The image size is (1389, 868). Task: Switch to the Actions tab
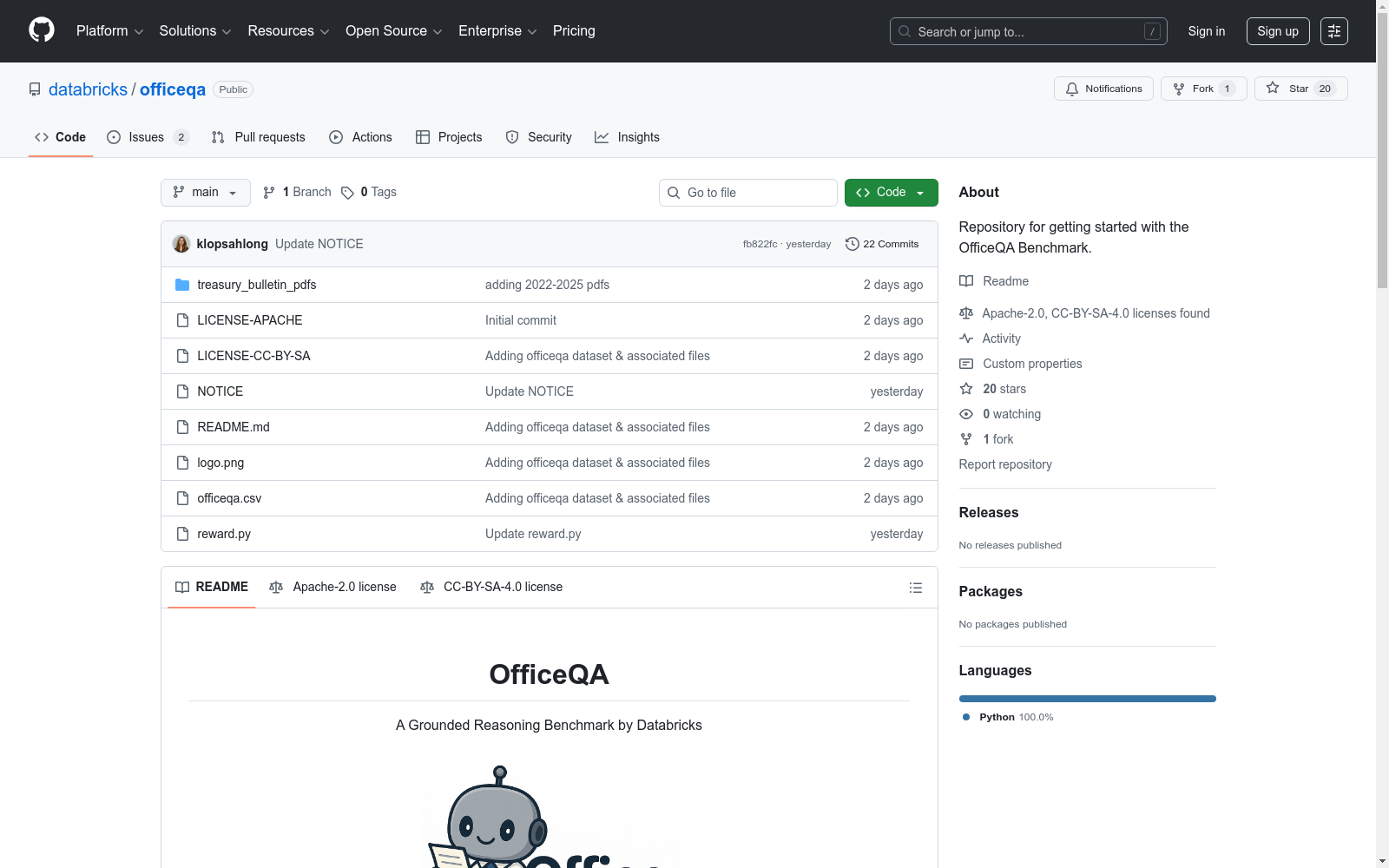point(361,137)
